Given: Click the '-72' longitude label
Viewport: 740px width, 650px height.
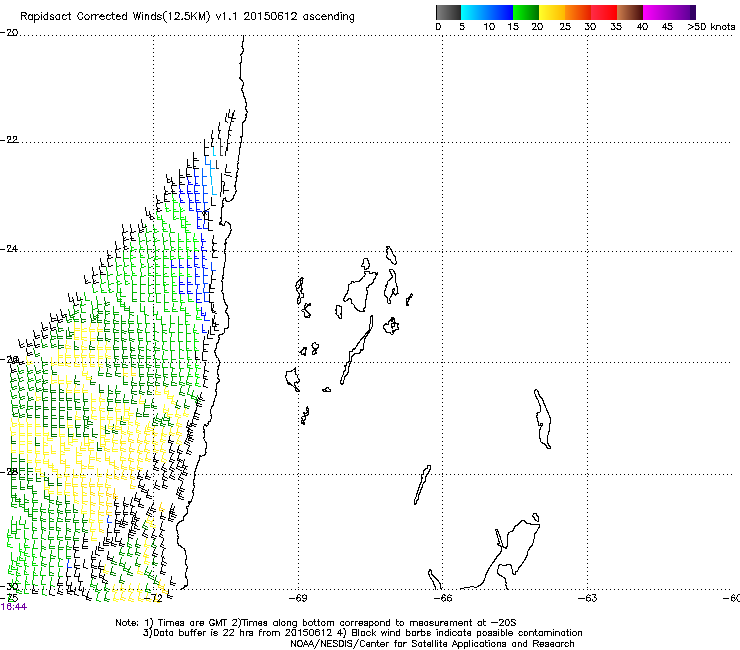Looking at the screenshot, I should point(153,598).
